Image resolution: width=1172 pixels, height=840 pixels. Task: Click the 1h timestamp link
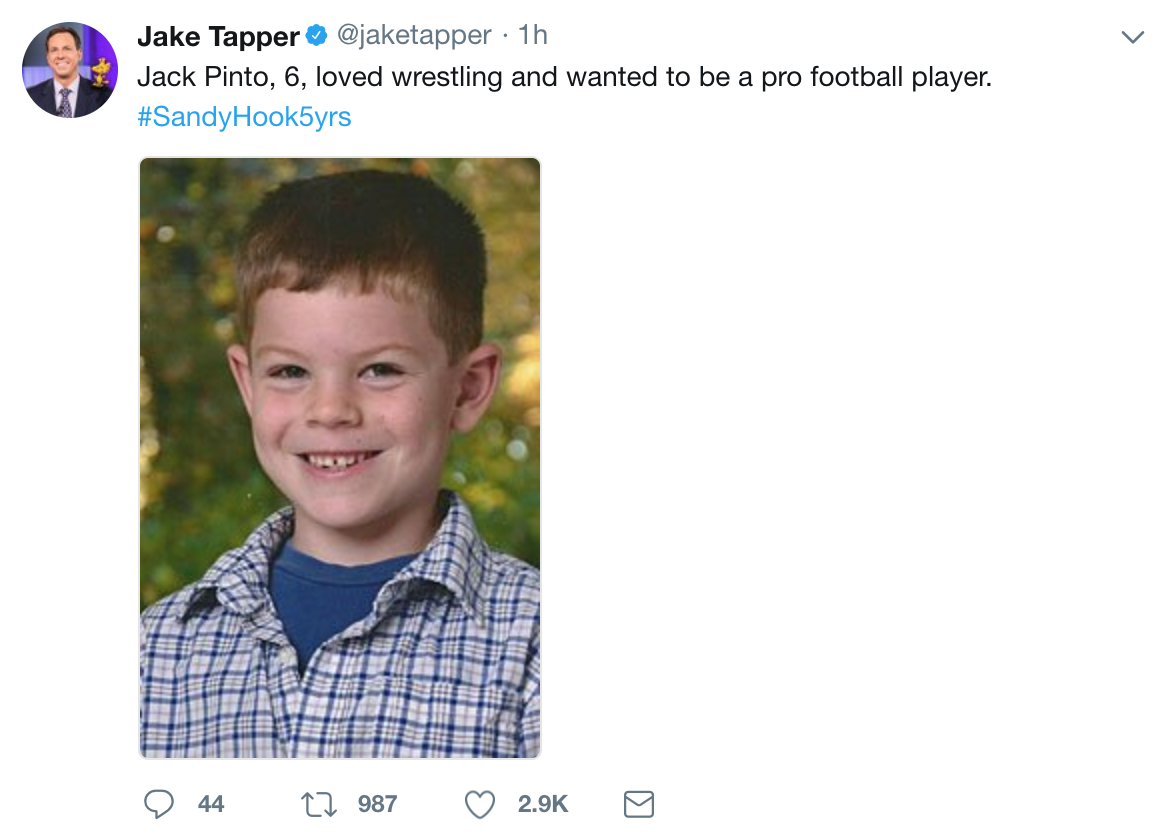click(x=533, y=36)
